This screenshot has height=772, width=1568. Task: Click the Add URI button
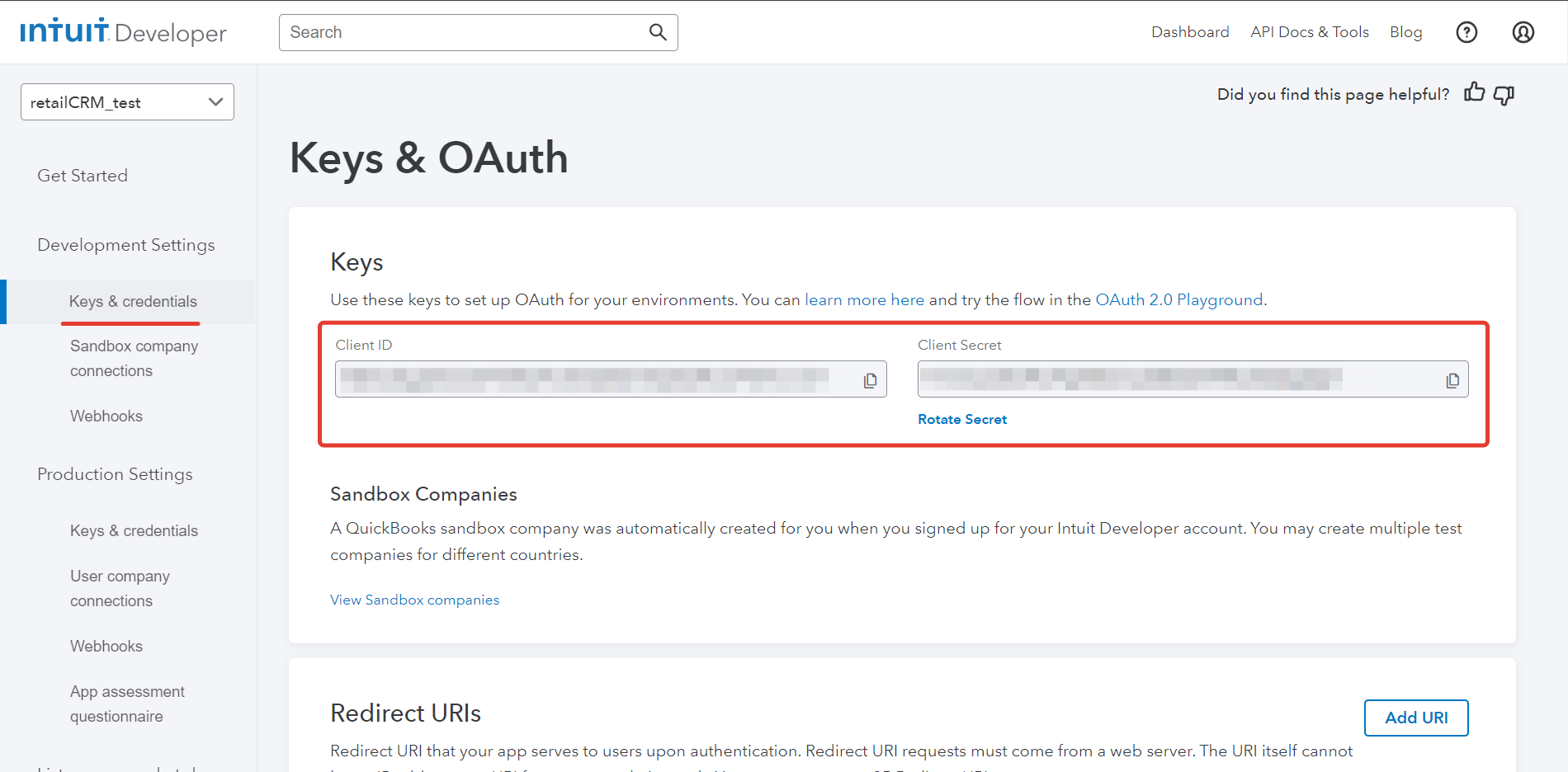[x=1416, y=718]
